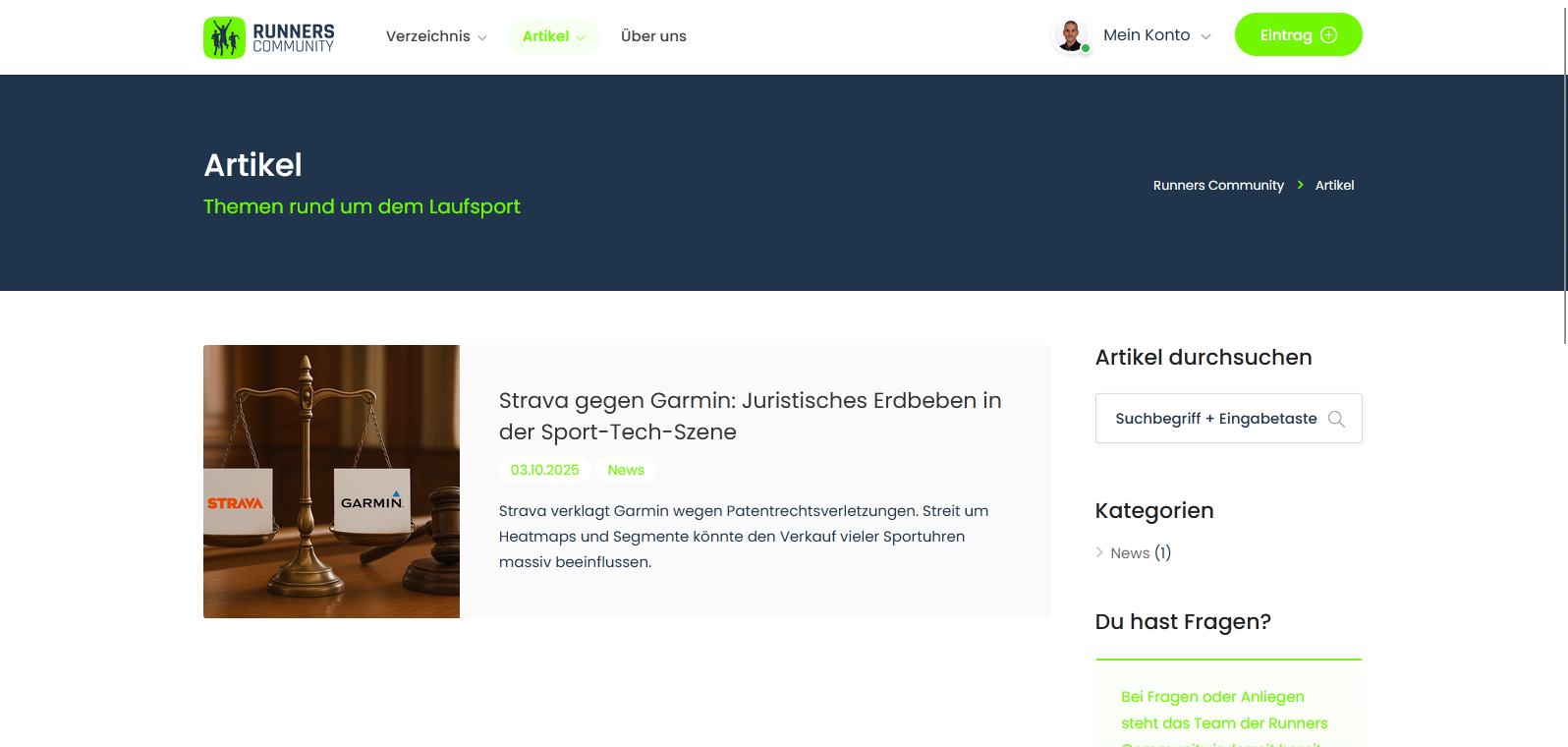
Task: Focus the Suchbegriff search input field
Action: point(1229,419)
